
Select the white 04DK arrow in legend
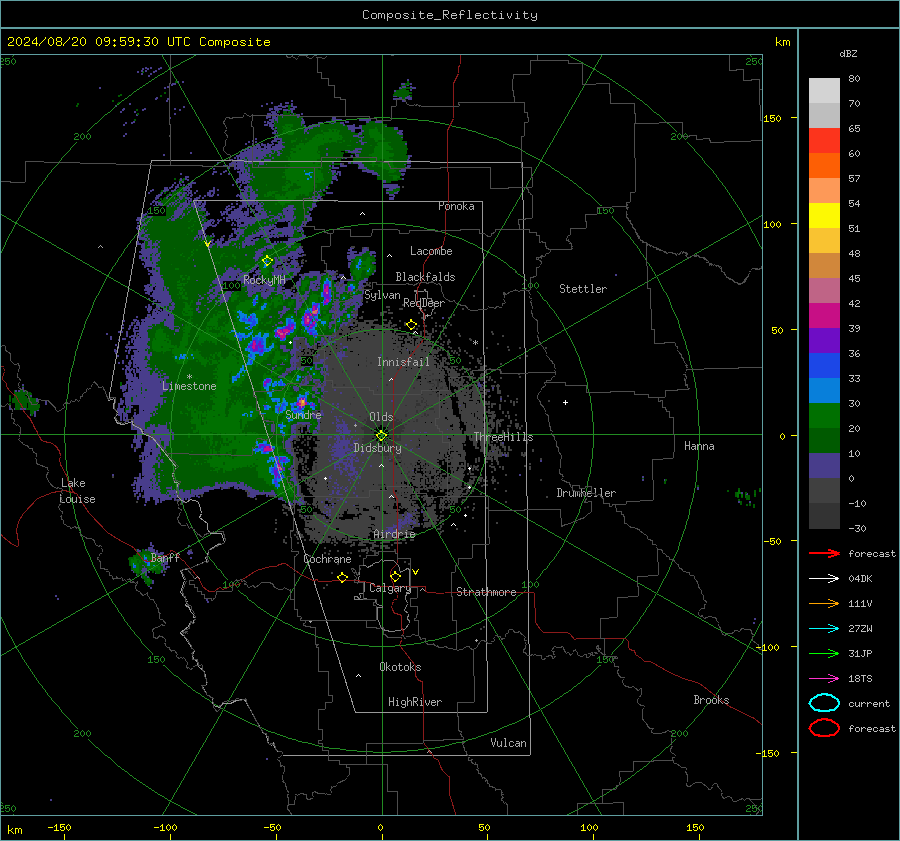pos(824,578)
